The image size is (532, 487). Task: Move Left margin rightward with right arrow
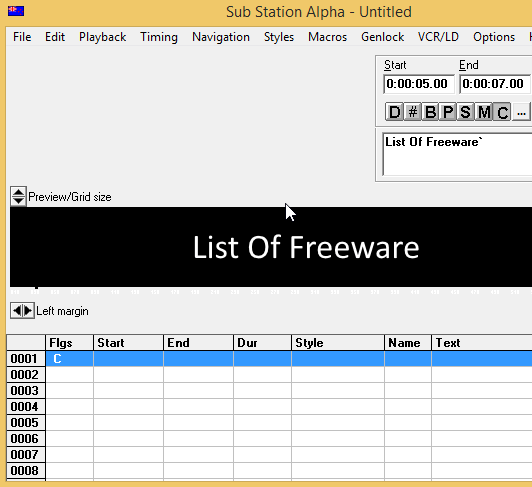click(28, 311)
